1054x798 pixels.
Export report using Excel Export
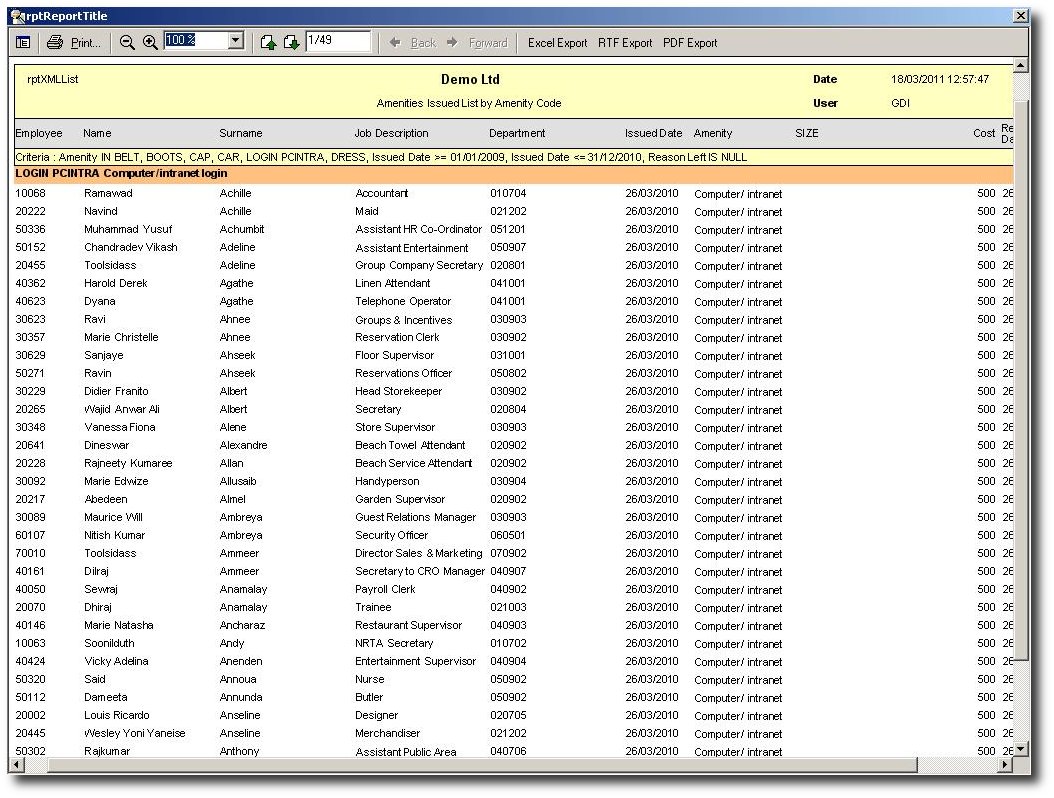(x=557, y=43)
